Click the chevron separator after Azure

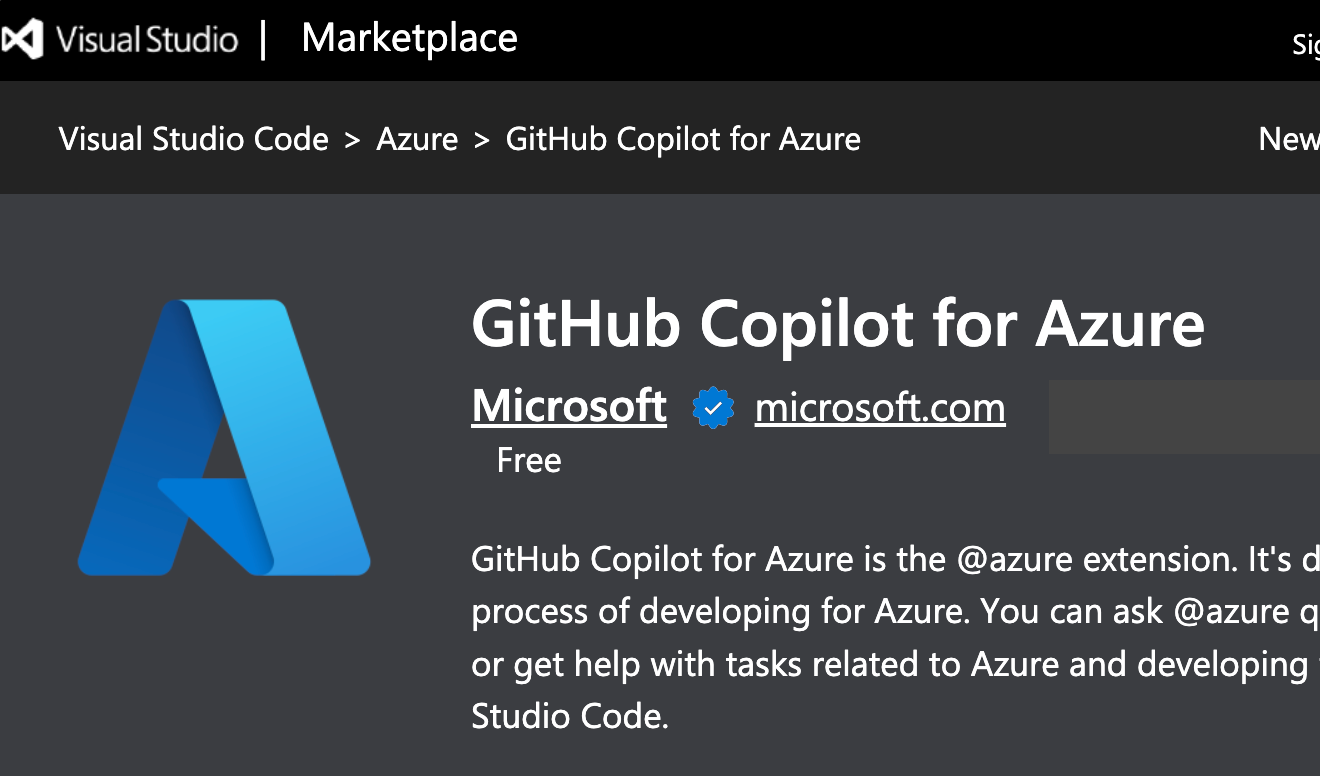point(482,140)
